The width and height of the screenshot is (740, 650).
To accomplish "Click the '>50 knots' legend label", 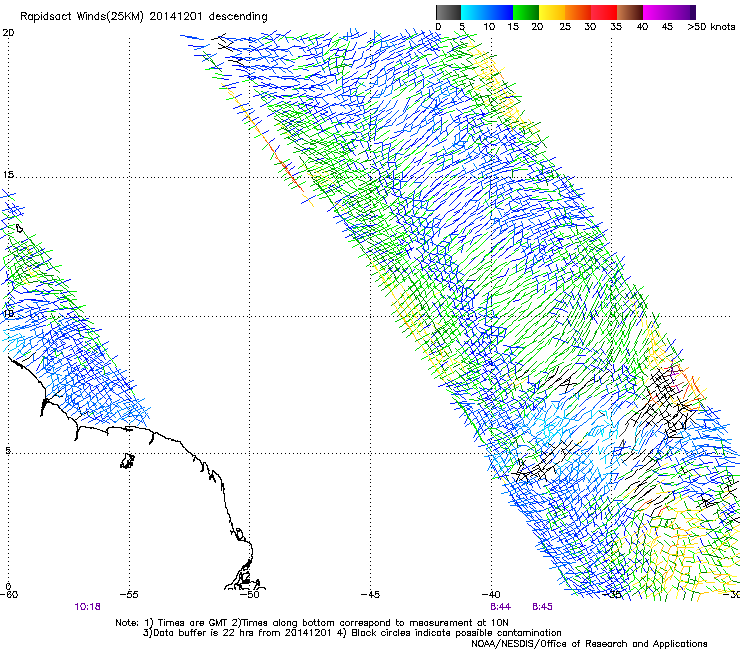I will coord(711,26).
